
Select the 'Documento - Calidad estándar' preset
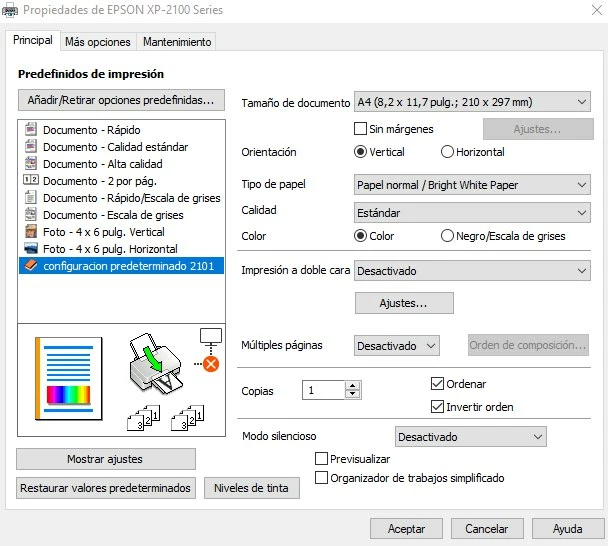tap(121, 147)
